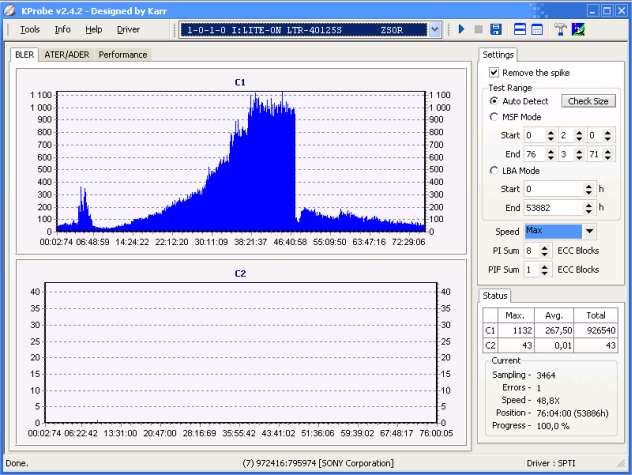This screenshot has height=475, width=632.
Task: Open the Tools menu
Action: coord(30,29)
